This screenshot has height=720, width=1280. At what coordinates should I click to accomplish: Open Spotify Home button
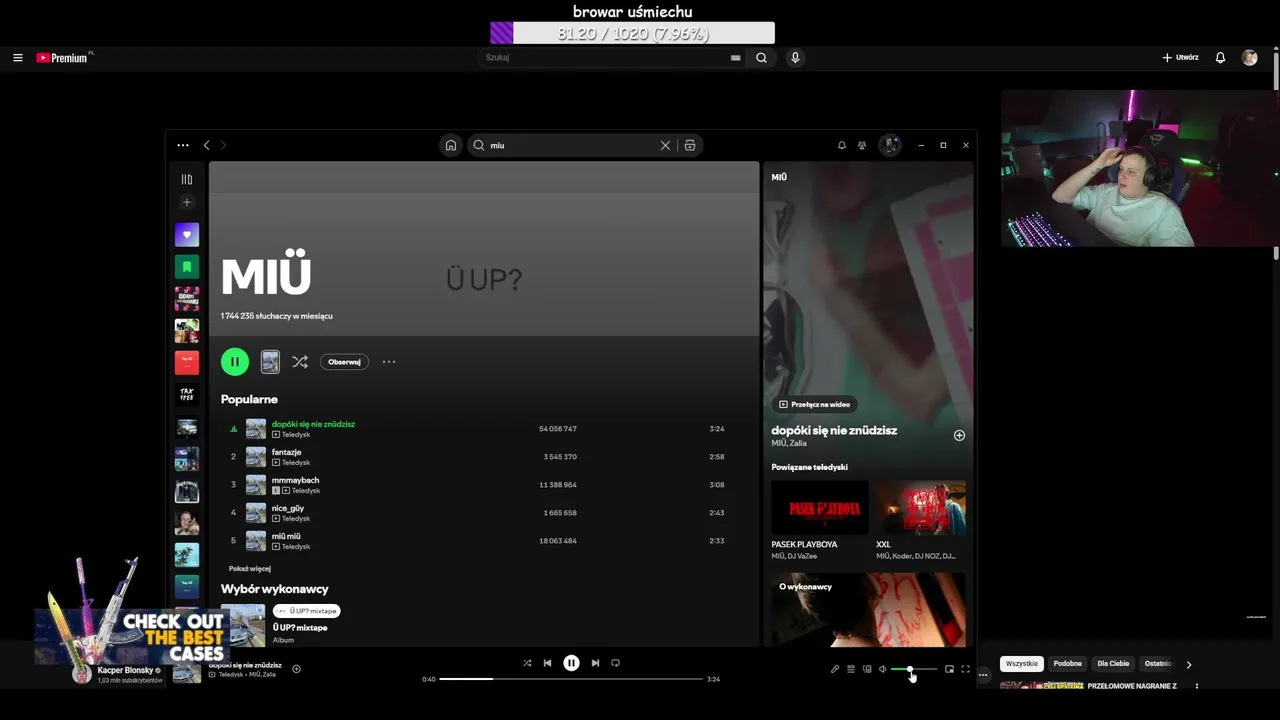pos(451,145)
